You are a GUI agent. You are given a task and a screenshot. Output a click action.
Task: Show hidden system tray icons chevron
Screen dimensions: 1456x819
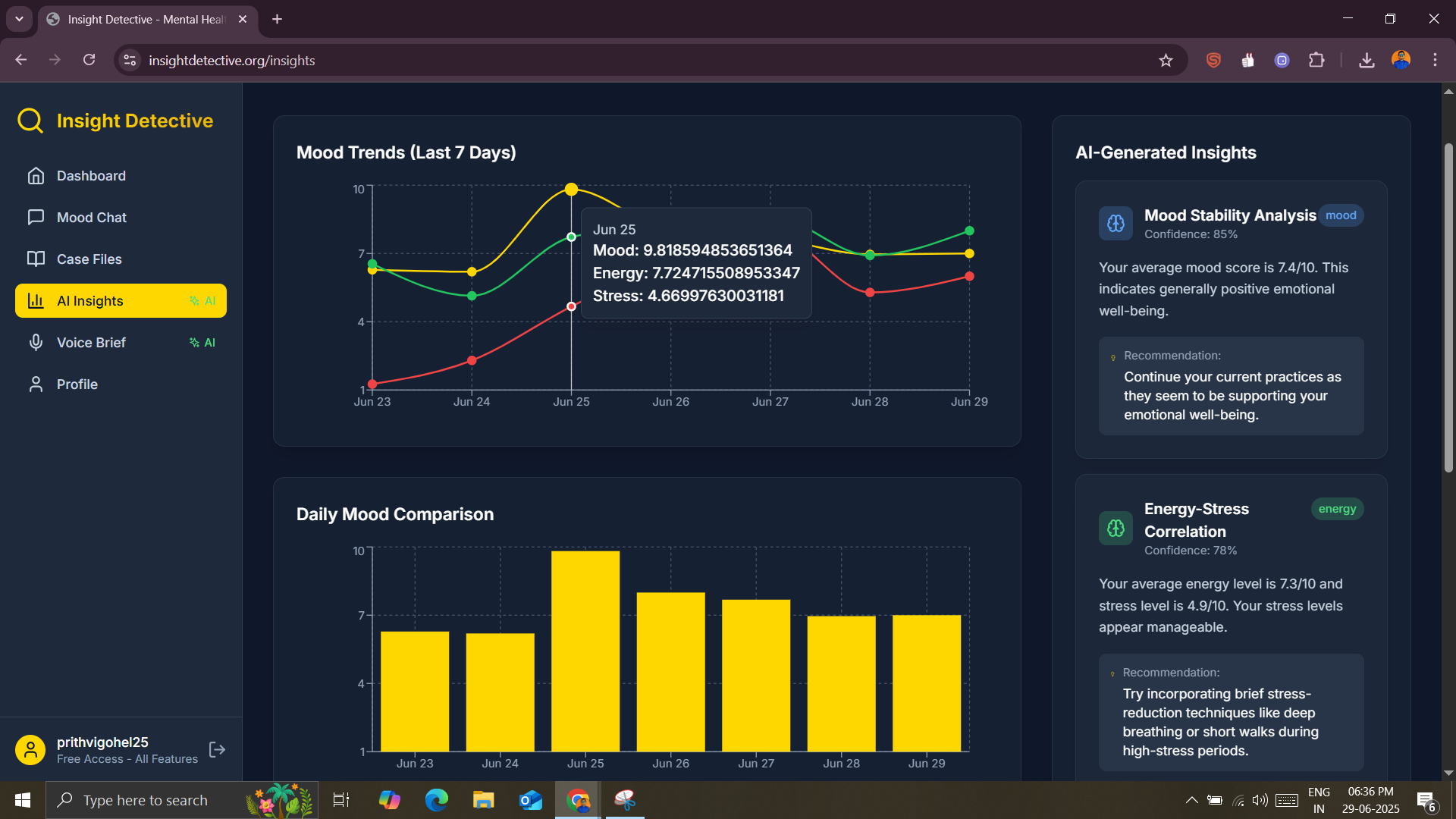[x=1191, y=800]
